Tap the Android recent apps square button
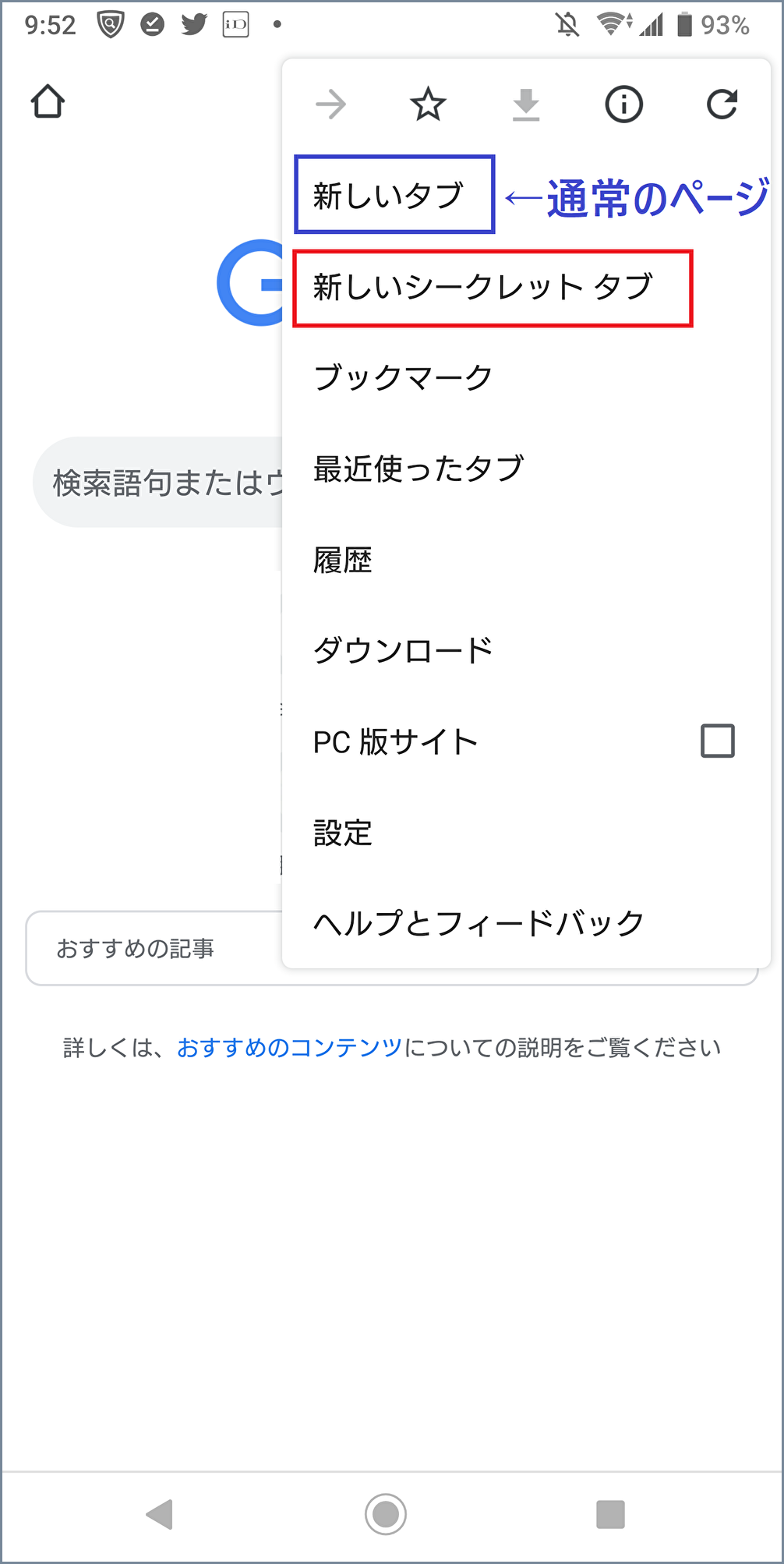 [610, 1514]
